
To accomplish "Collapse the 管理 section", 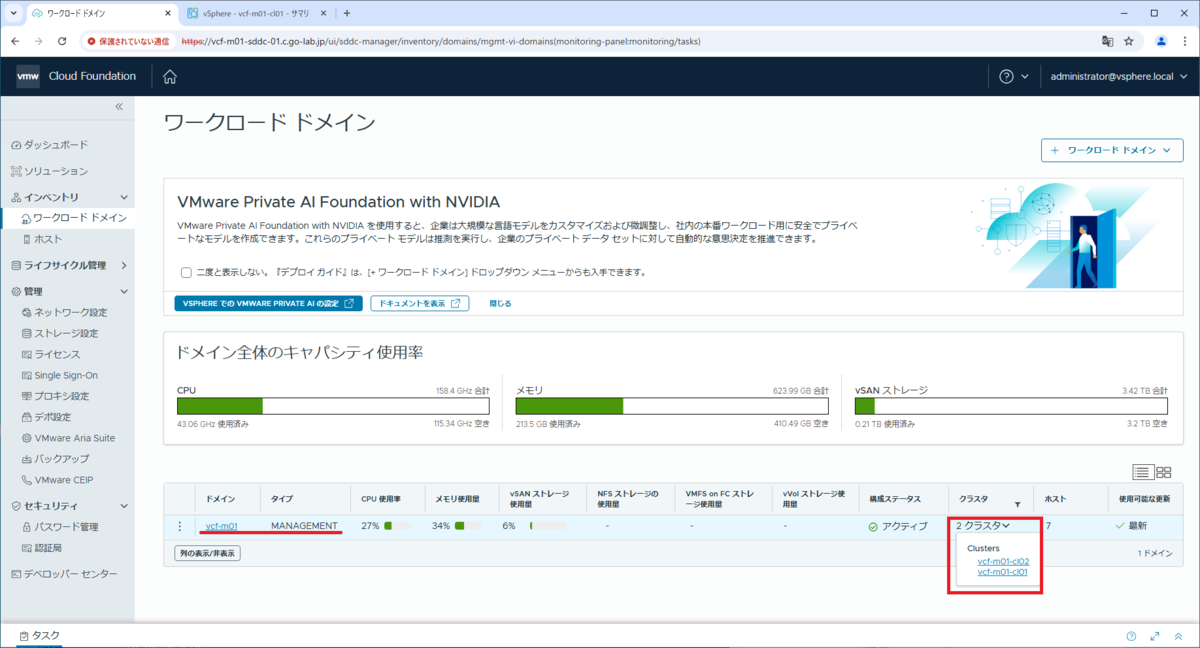I will coord(124,292).
